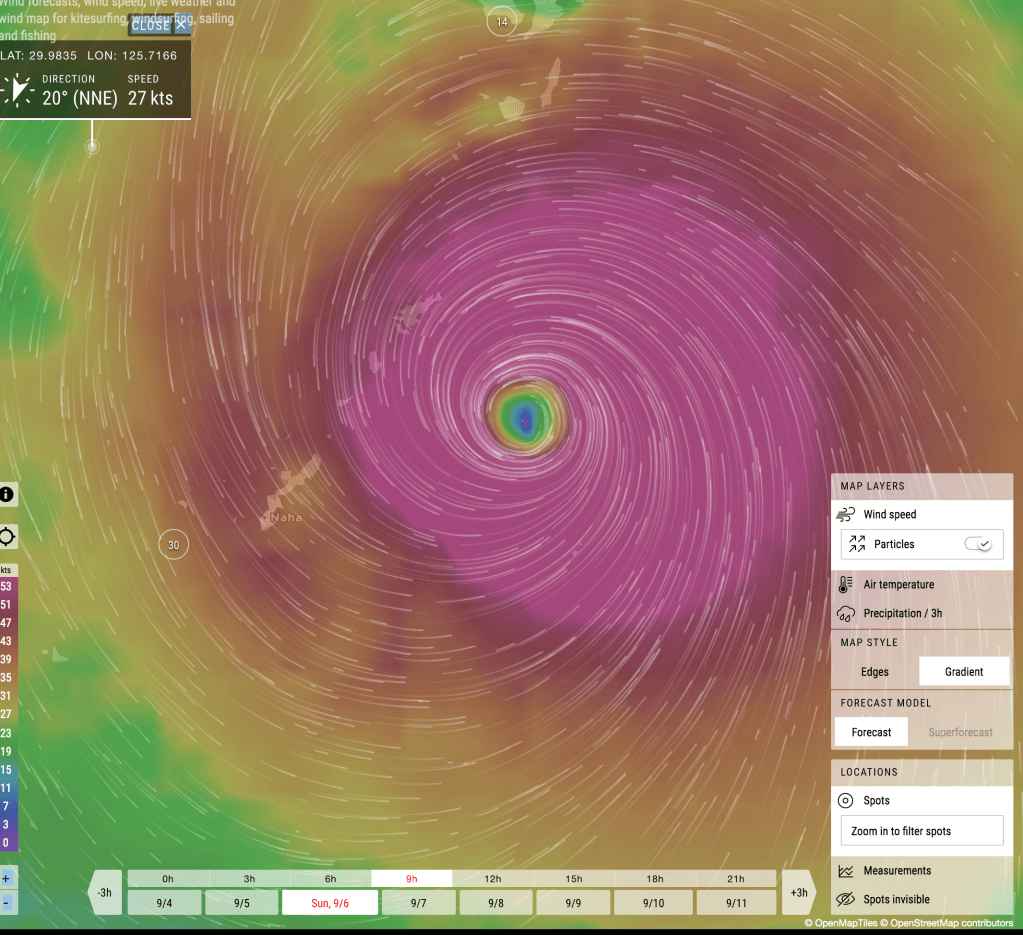This screenshot has height=935, width=1023.
Task: Click the info icon on left edge
Action: click(7, 494)
